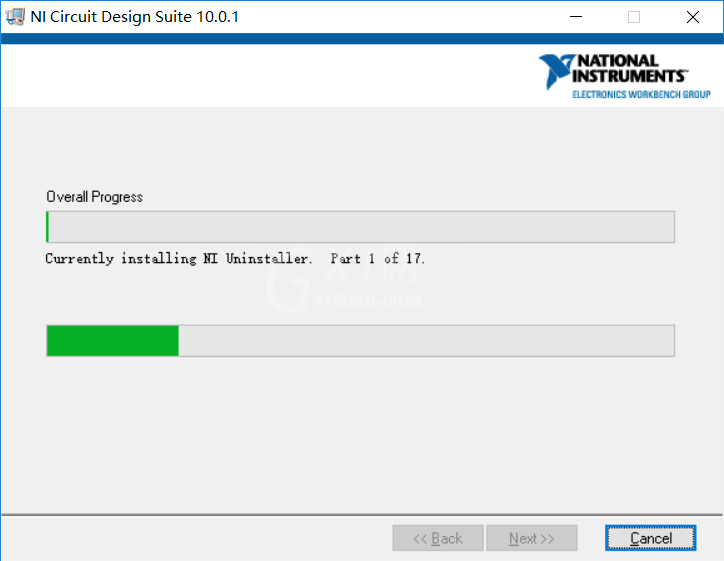Click the installer icon in title bar
This screenshot has height=561, width=724.
[15, 17]
